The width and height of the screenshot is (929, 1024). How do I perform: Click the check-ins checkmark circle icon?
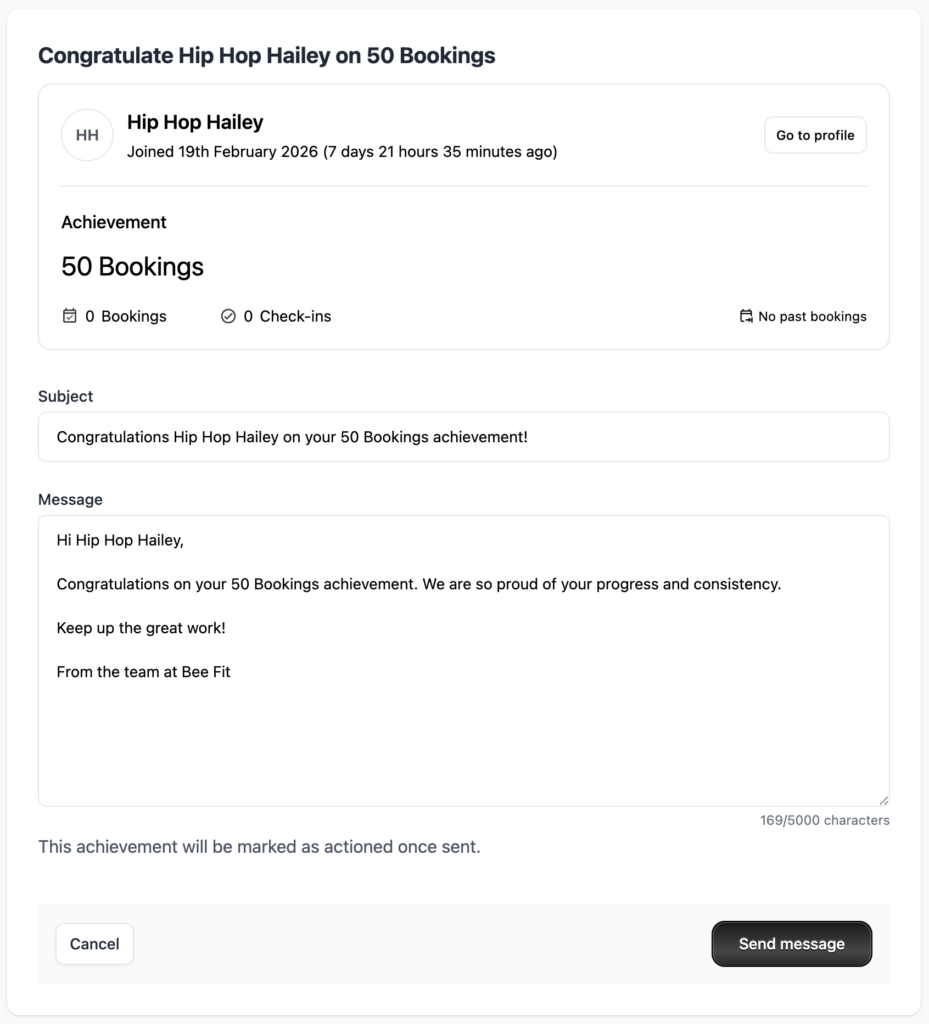coord(228,316)
